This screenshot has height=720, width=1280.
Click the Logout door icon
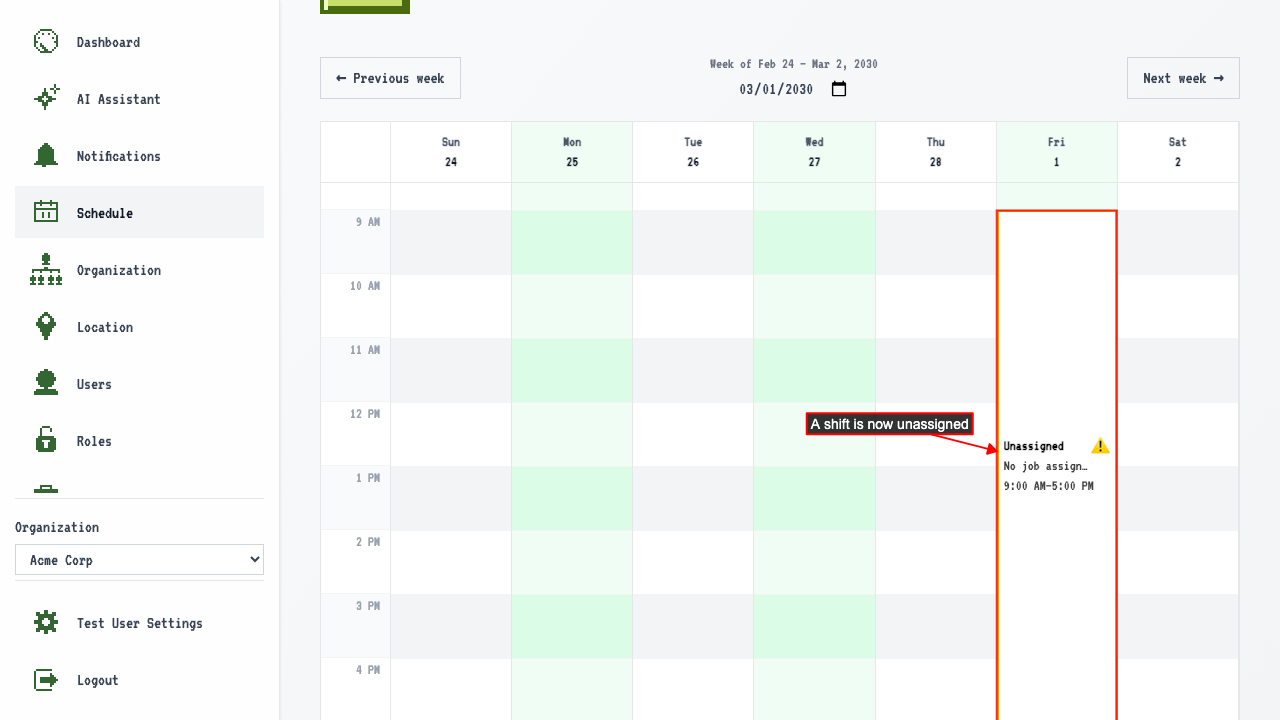point(46,680)
